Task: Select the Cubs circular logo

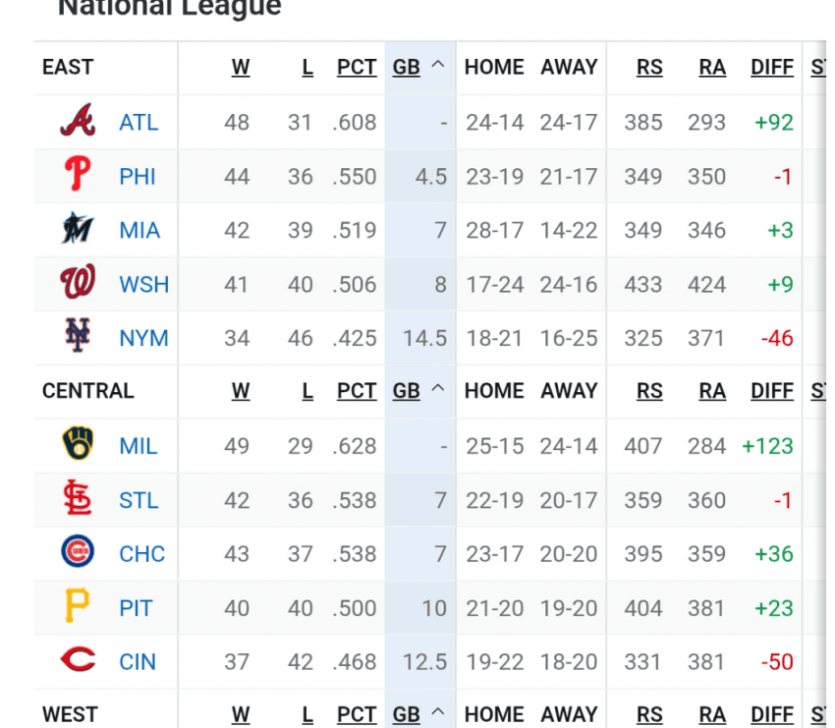Action: coord(78,551)
